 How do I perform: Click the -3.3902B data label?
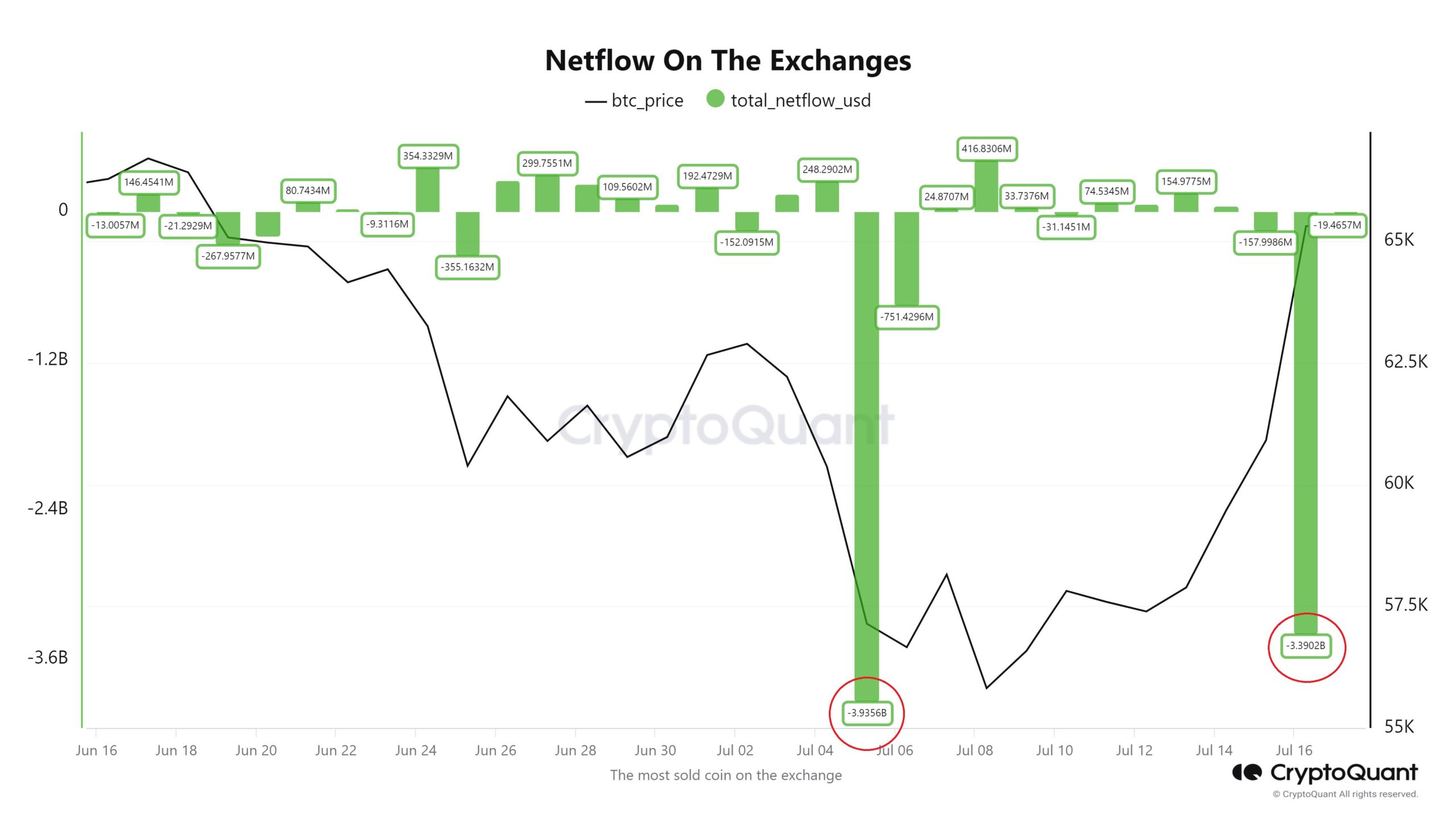point(1306,646)
